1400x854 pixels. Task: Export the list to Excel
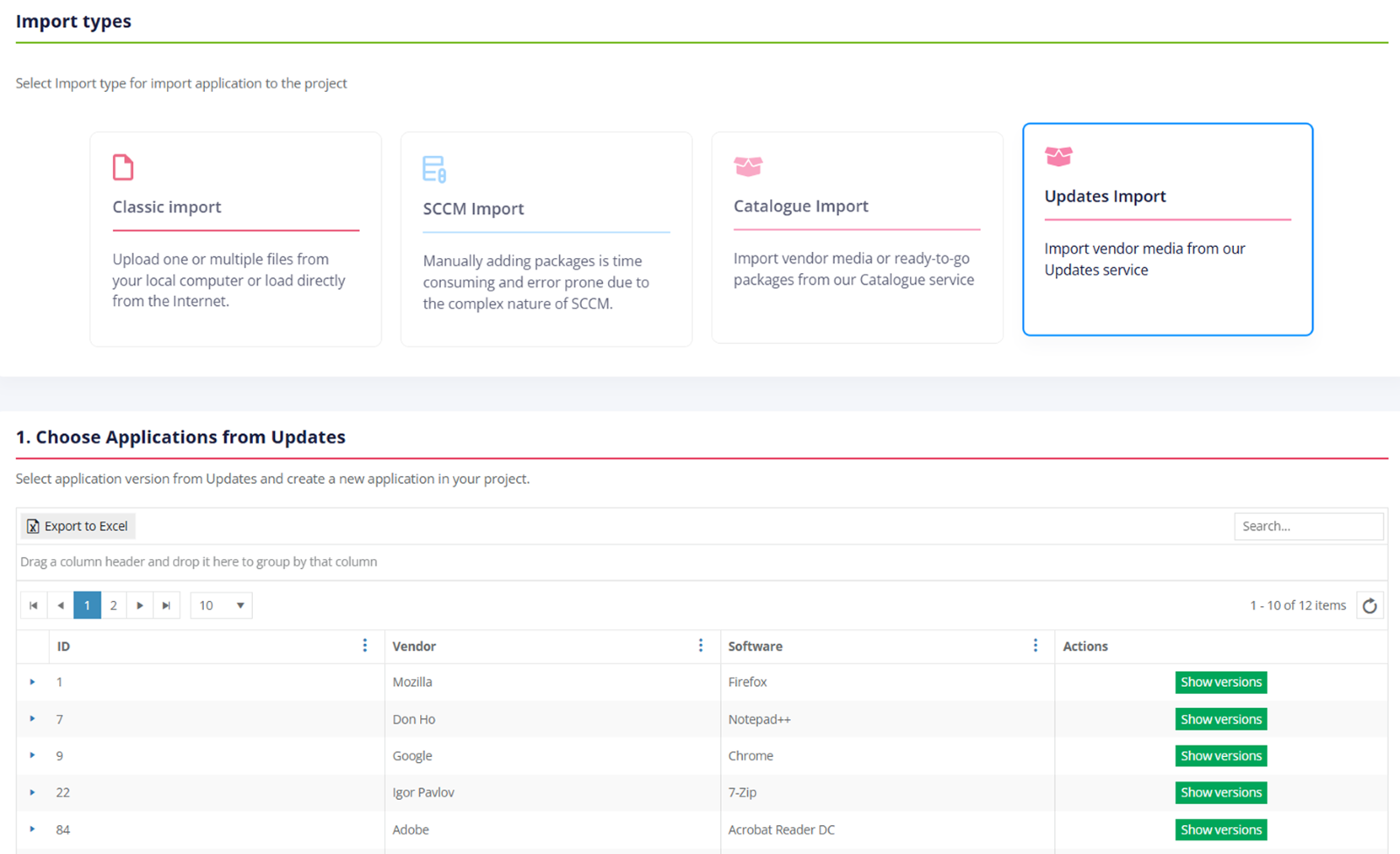tap(78, 526)
